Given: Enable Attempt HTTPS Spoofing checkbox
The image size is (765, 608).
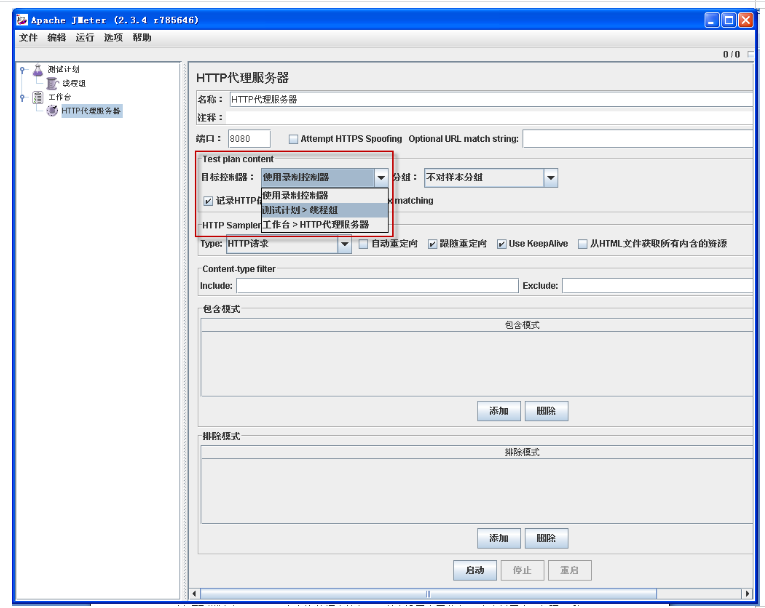Looking at the screenshot, I should [293, 139].
